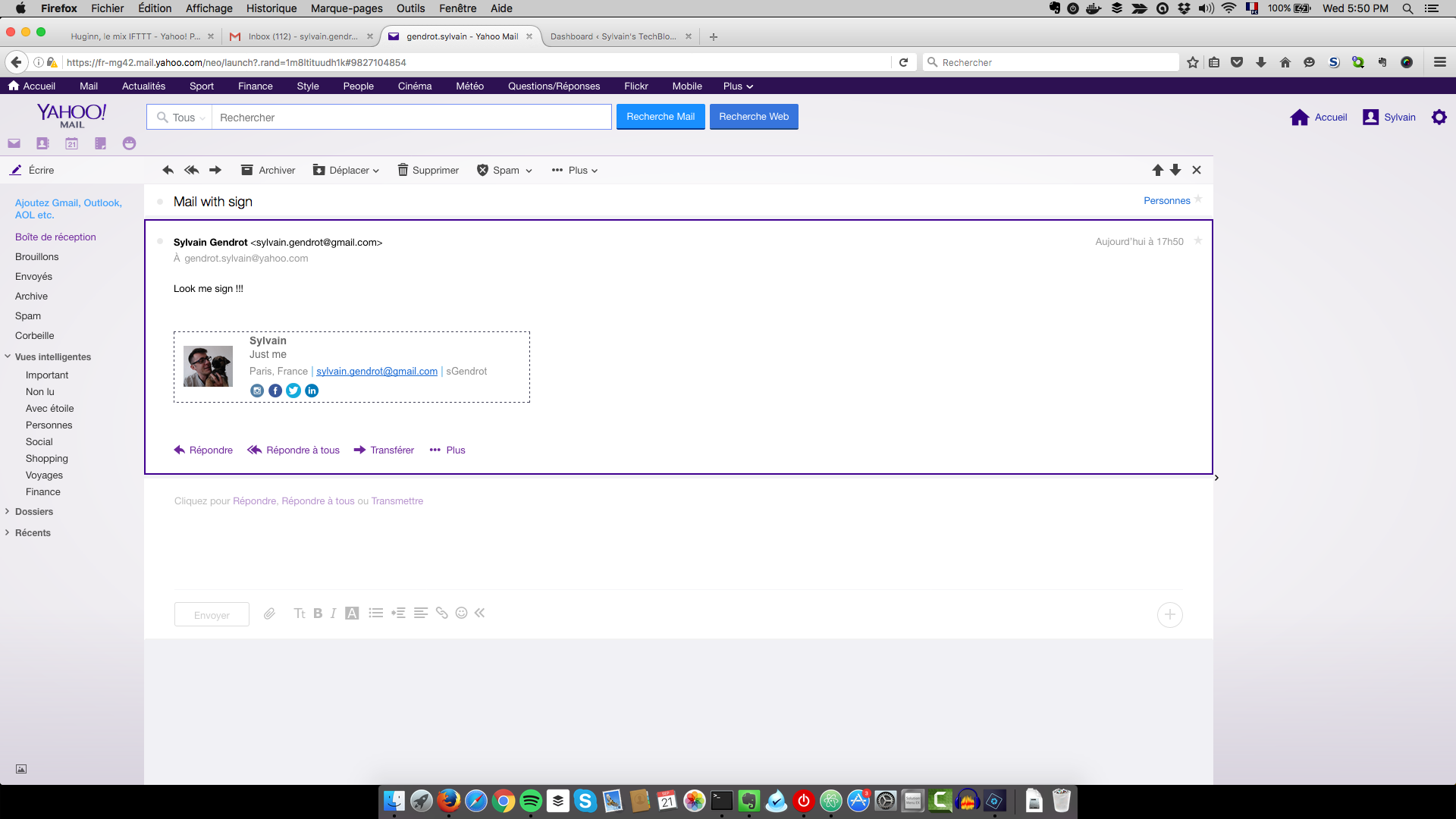Toggle the star beside Aujourd'hui à 17h50
The width and height of the screenshot is (1456, 819).
pyautogui.click(x=1198, y=240)
